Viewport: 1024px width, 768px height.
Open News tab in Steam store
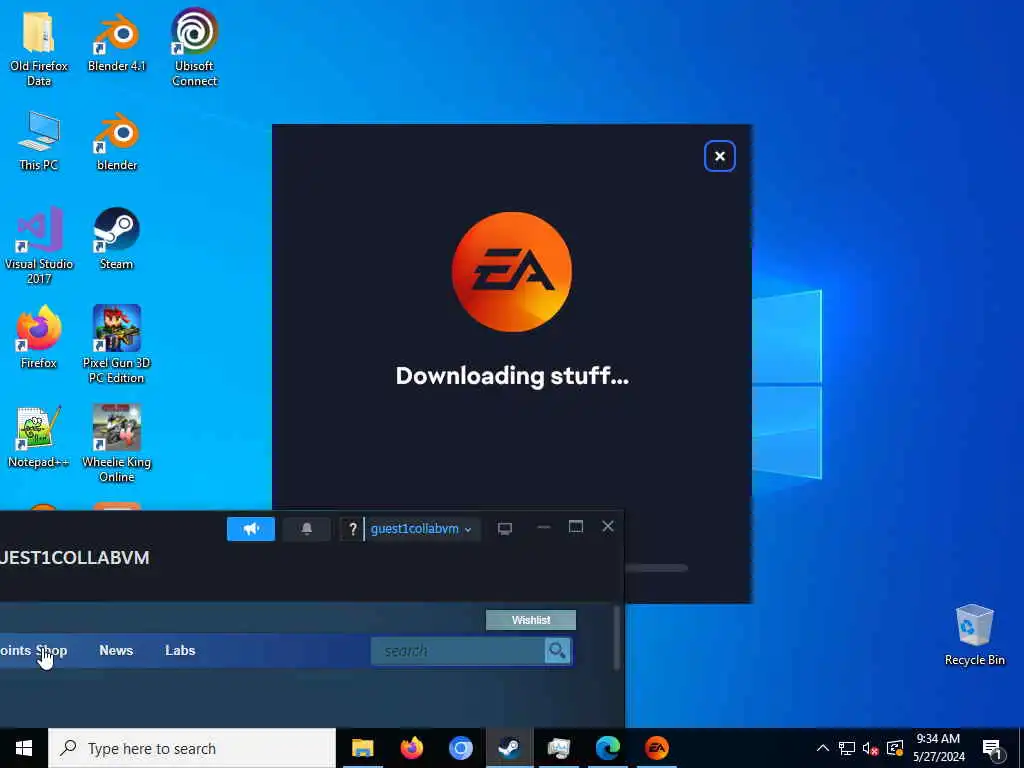tap(116, 650)
